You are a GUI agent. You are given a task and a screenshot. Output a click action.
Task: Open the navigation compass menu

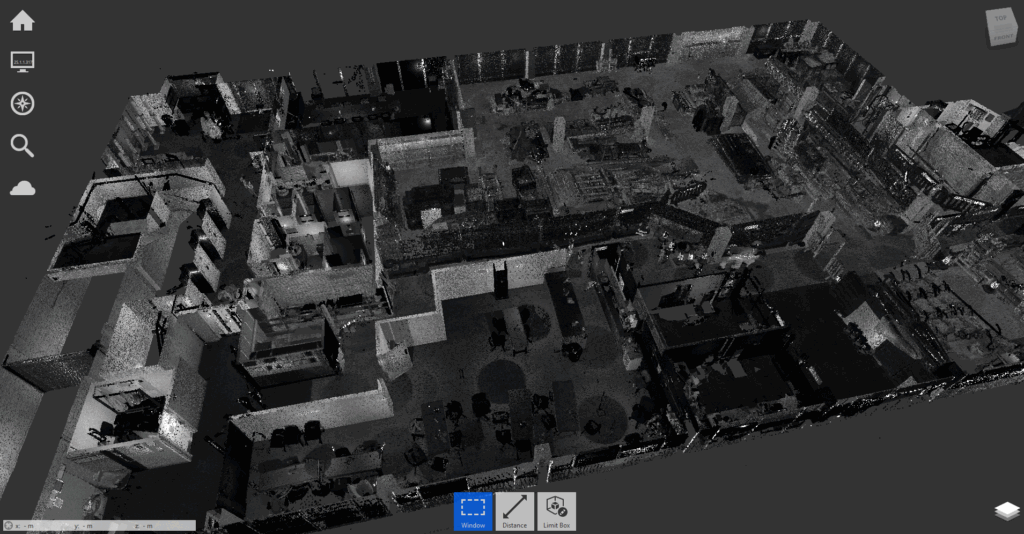[x=22, y=104]
